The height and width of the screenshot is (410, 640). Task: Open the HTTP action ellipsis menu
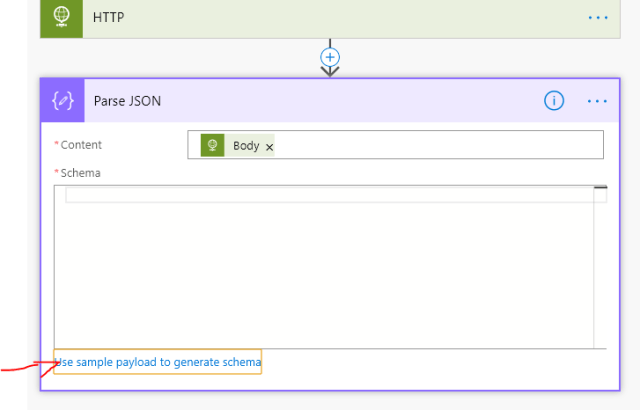point(598,17)
